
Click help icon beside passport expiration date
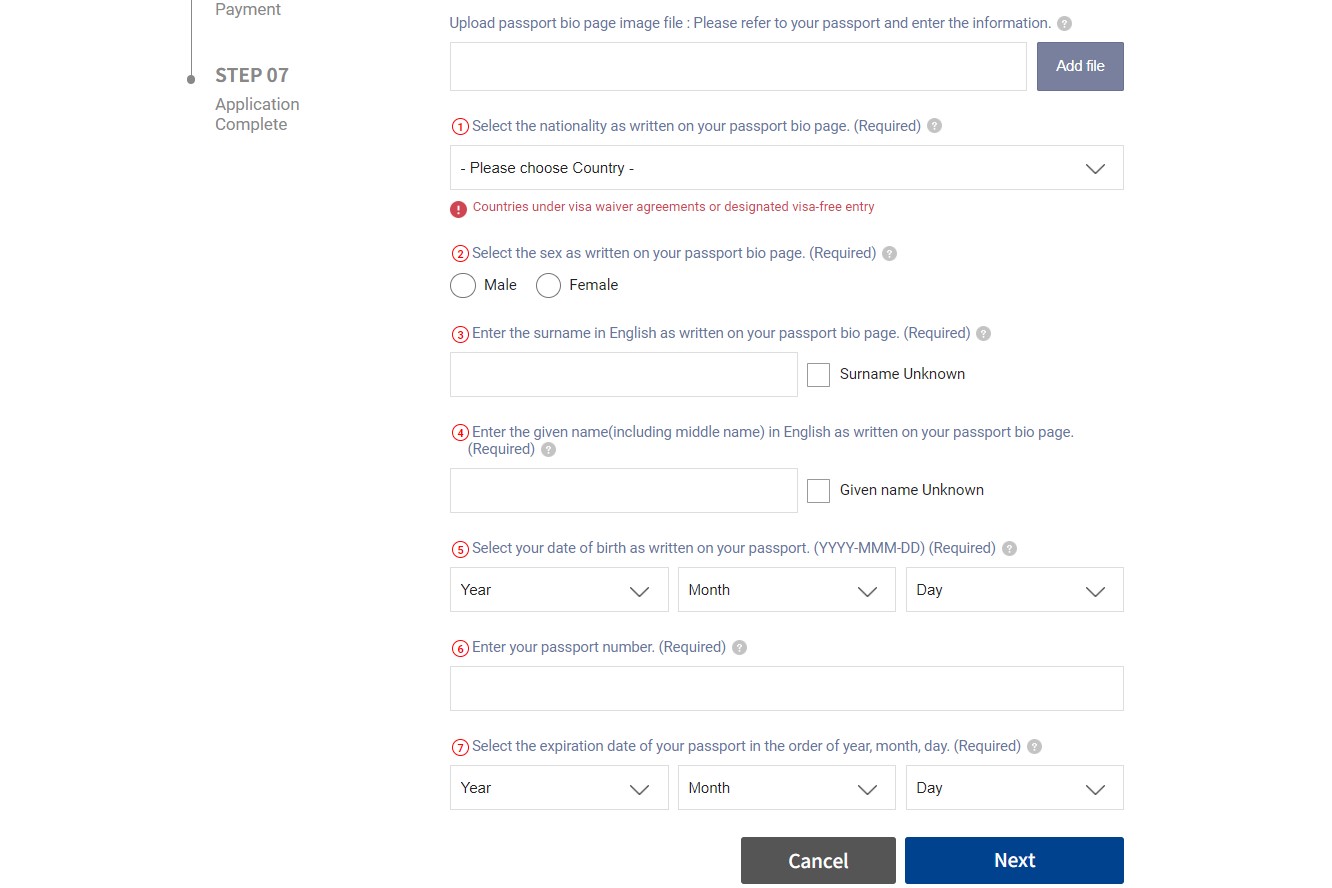1034,747
